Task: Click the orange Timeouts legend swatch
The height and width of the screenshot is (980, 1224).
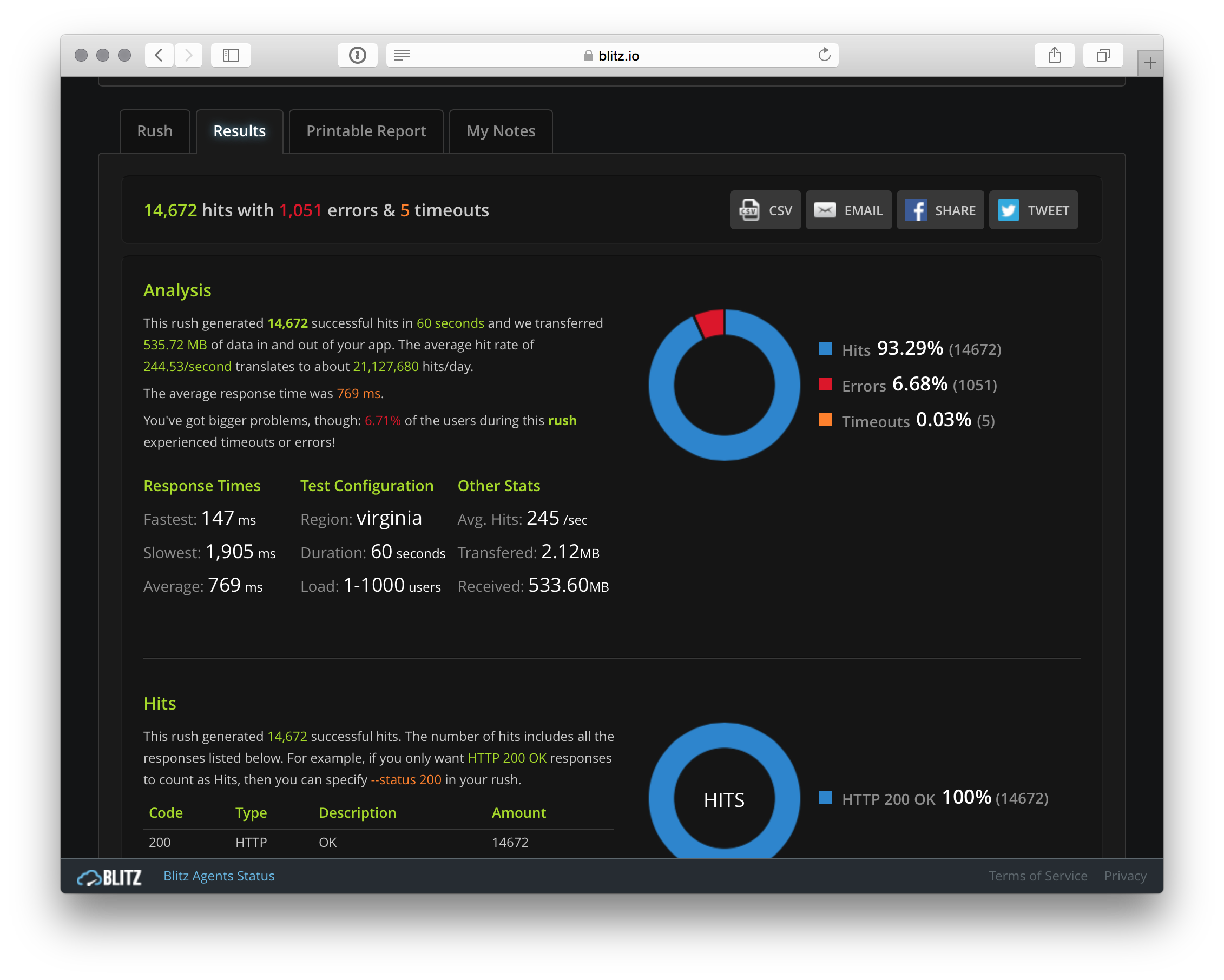Action: coord(825,420)
